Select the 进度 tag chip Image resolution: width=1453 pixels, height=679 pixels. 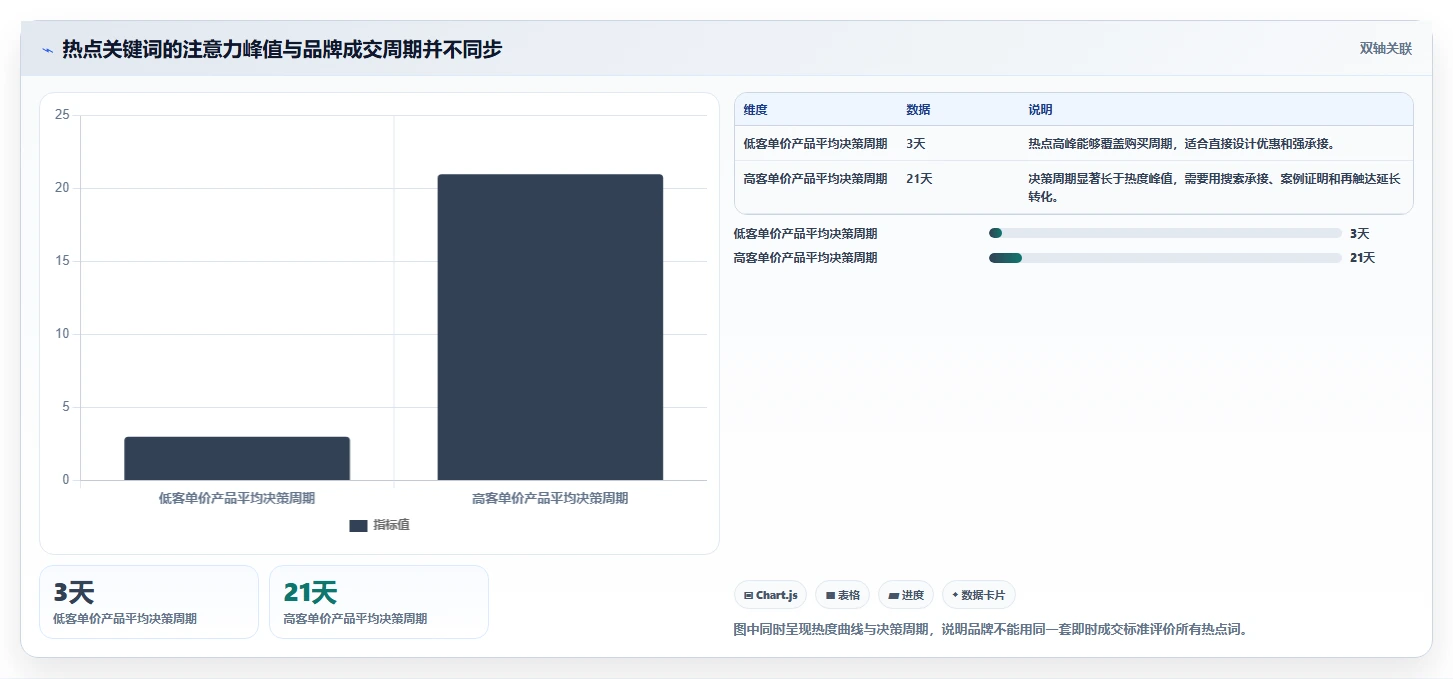click(906, 595)
